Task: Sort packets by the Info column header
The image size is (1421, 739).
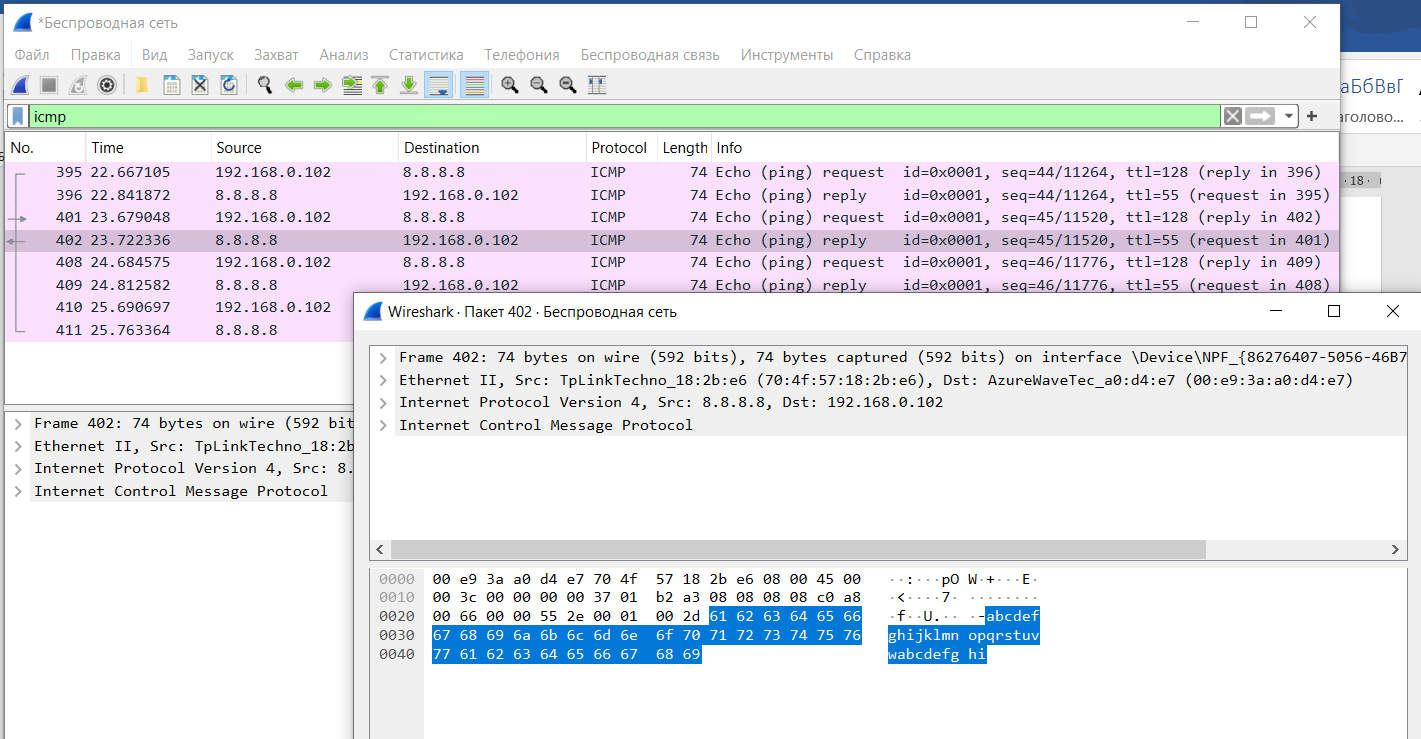Action: 1024,148
